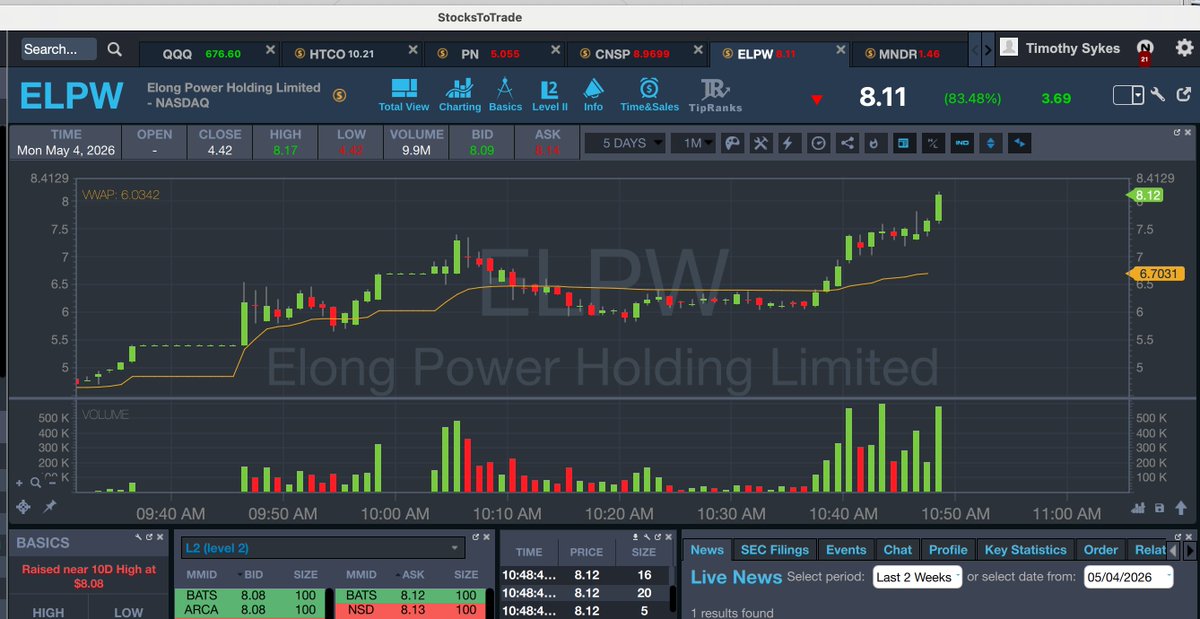1200x619 pixels.
Task: Open the Order tab
Action: (1101, 549)
